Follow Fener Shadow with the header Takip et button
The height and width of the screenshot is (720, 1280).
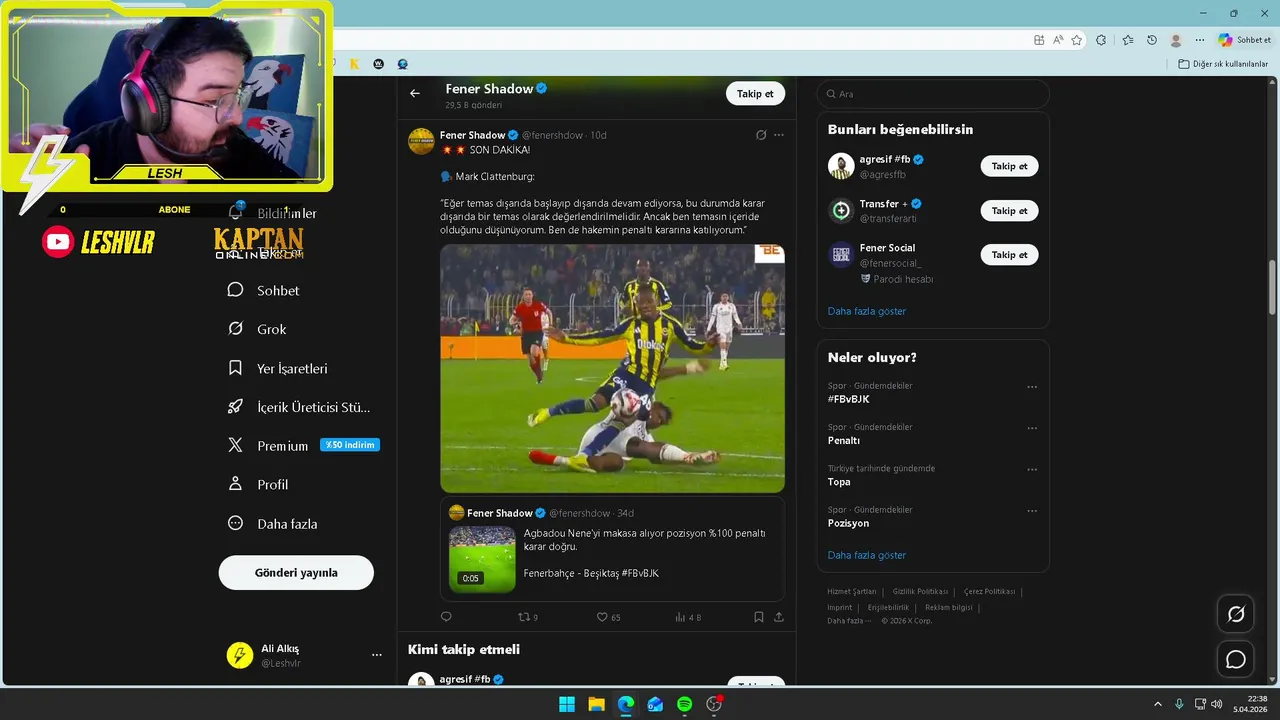click(x=755, y=93)
